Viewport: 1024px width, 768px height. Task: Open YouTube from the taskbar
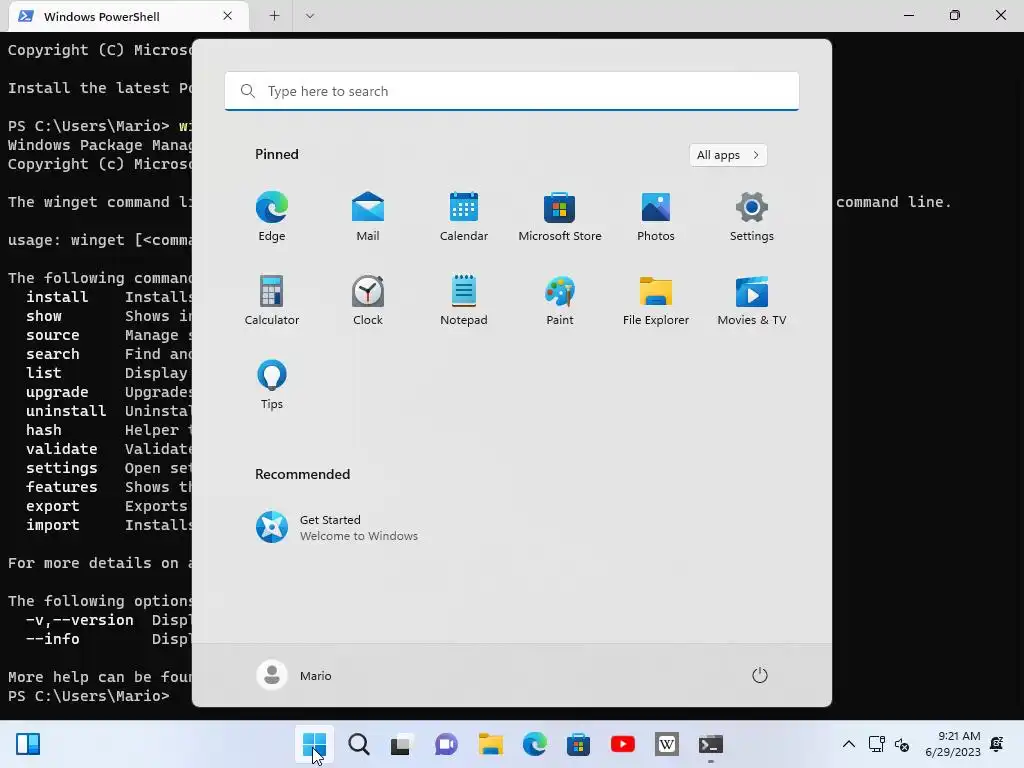point(622,744)
